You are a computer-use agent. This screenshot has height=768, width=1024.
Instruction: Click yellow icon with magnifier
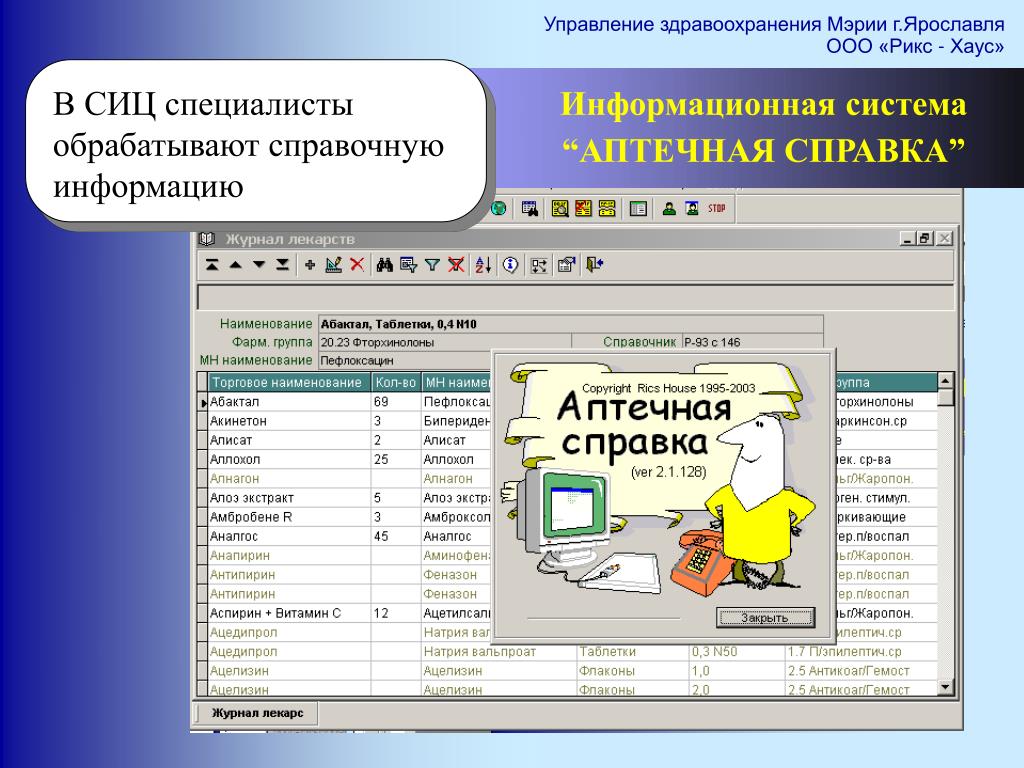(x=560, y=209)
